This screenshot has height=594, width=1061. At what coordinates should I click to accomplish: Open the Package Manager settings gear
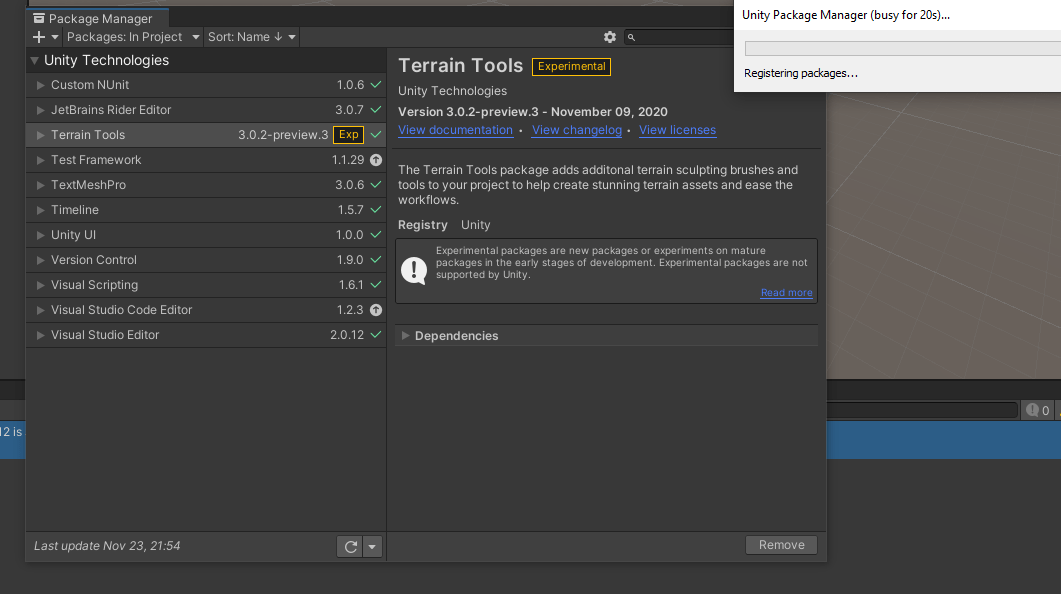(610, 37)
